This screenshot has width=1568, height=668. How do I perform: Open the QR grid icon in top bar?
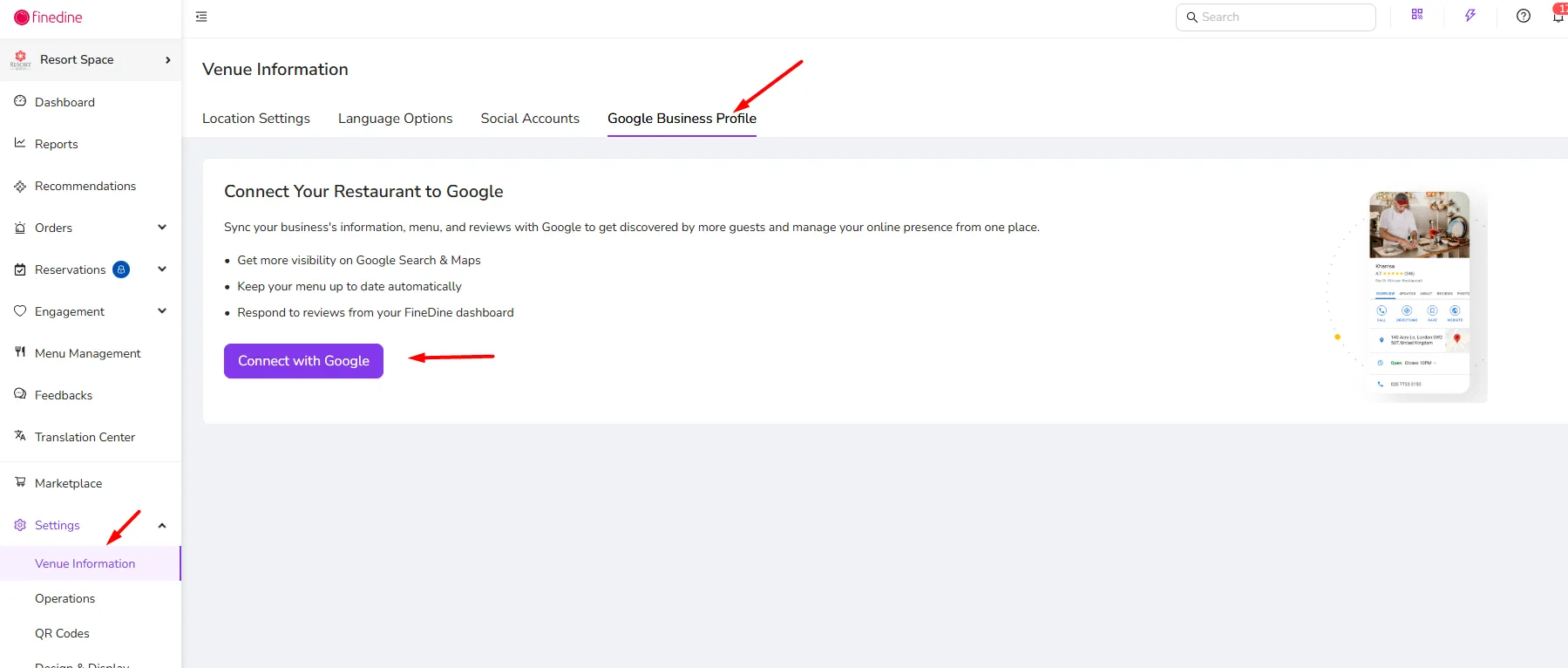click(x=1417, y=14)
